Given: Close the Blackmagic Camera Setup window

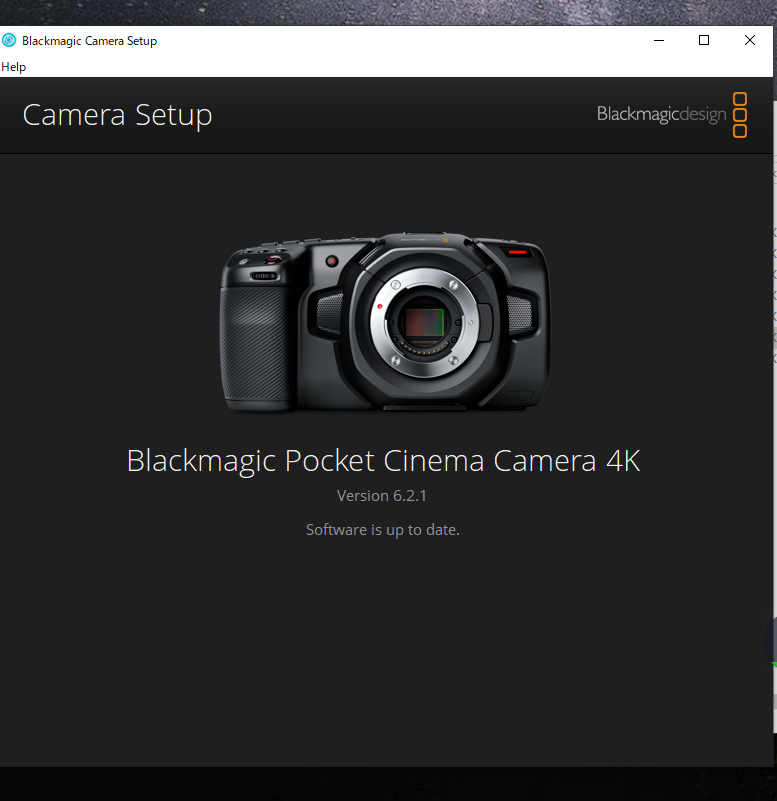Looking at the screenshot, I should (750, 41).
